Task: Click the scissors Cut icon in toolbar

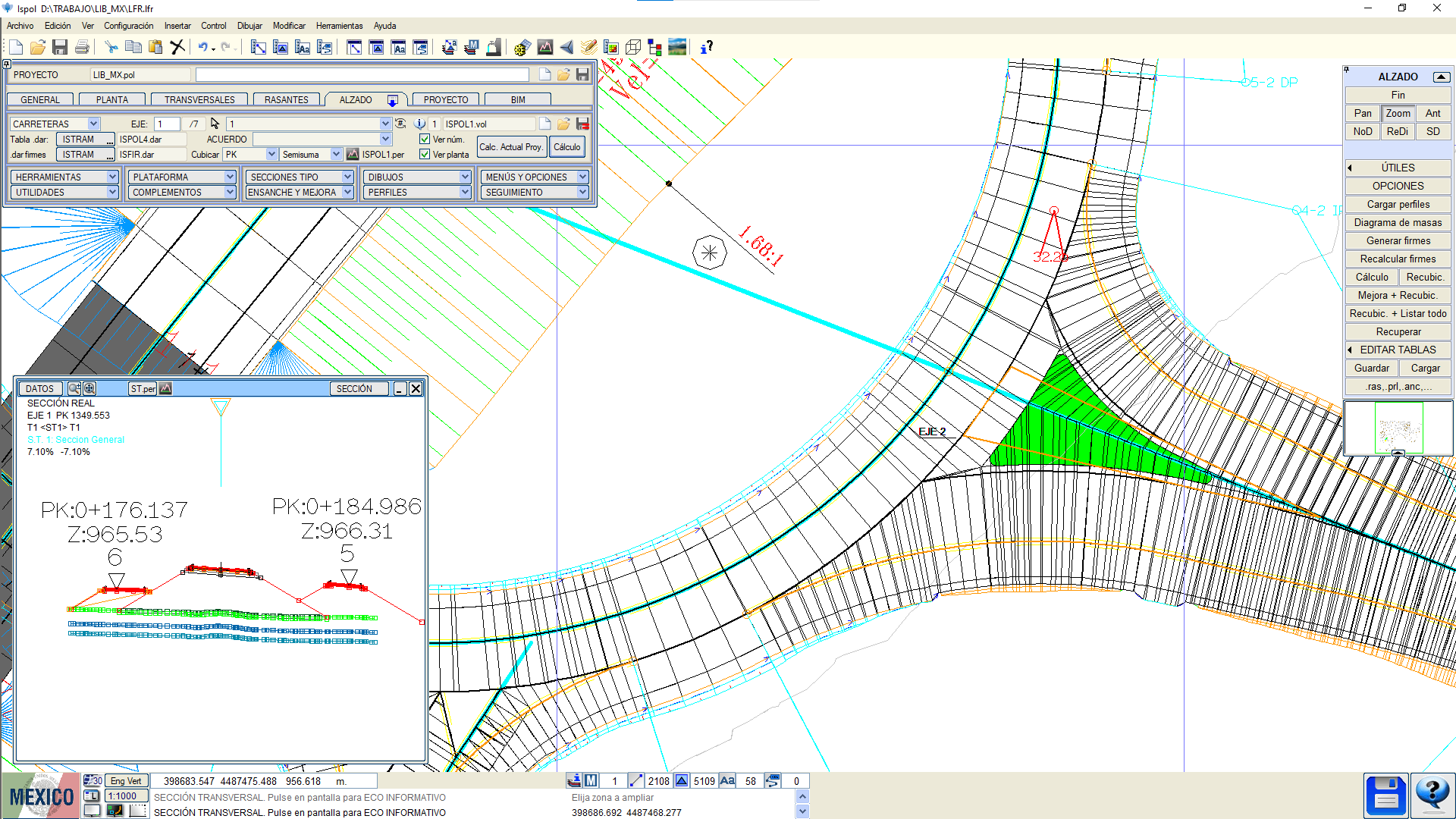Action: pos(111,48)
